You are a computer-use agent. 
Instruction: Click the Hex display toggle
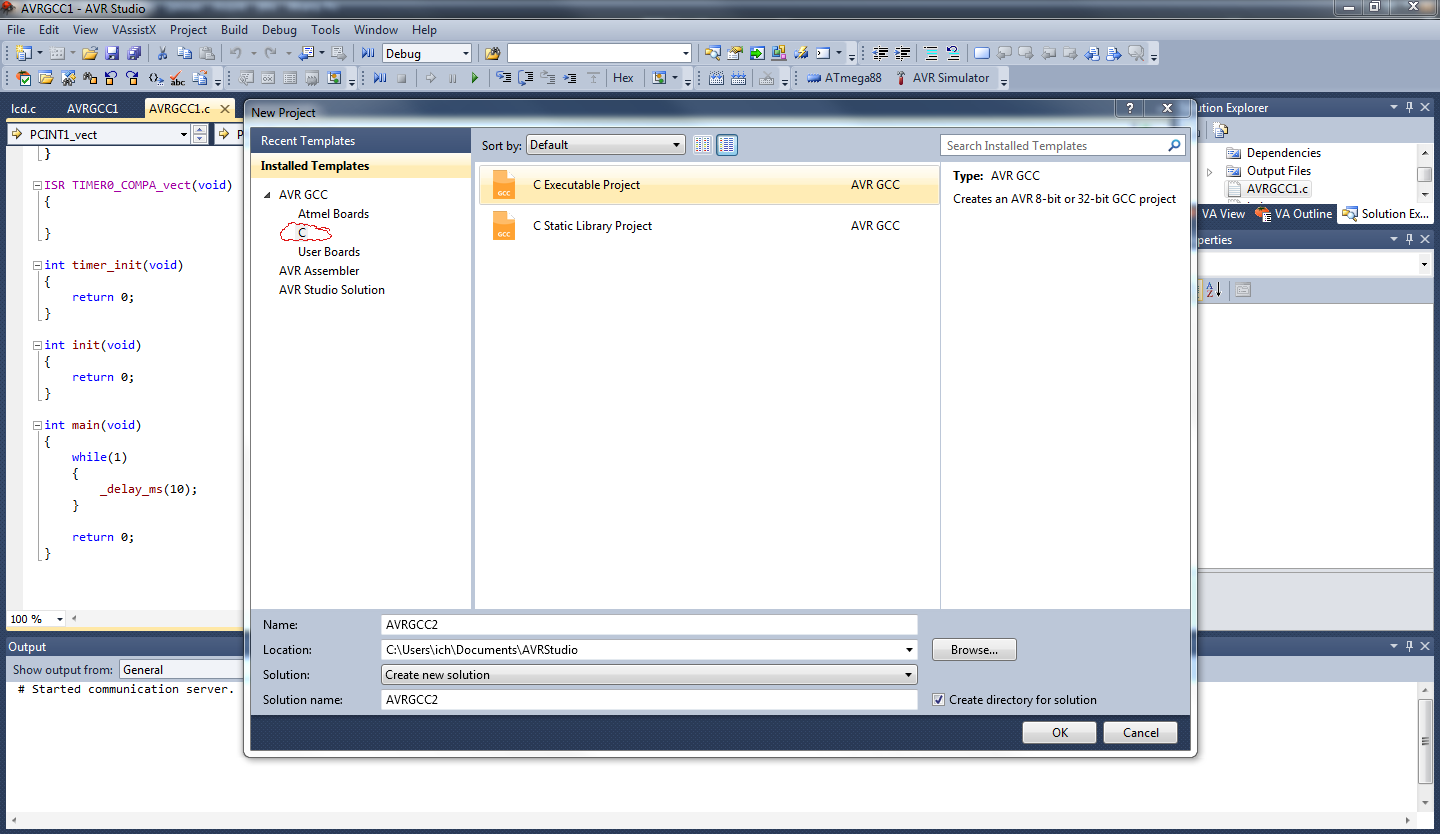tap(623, 78)
